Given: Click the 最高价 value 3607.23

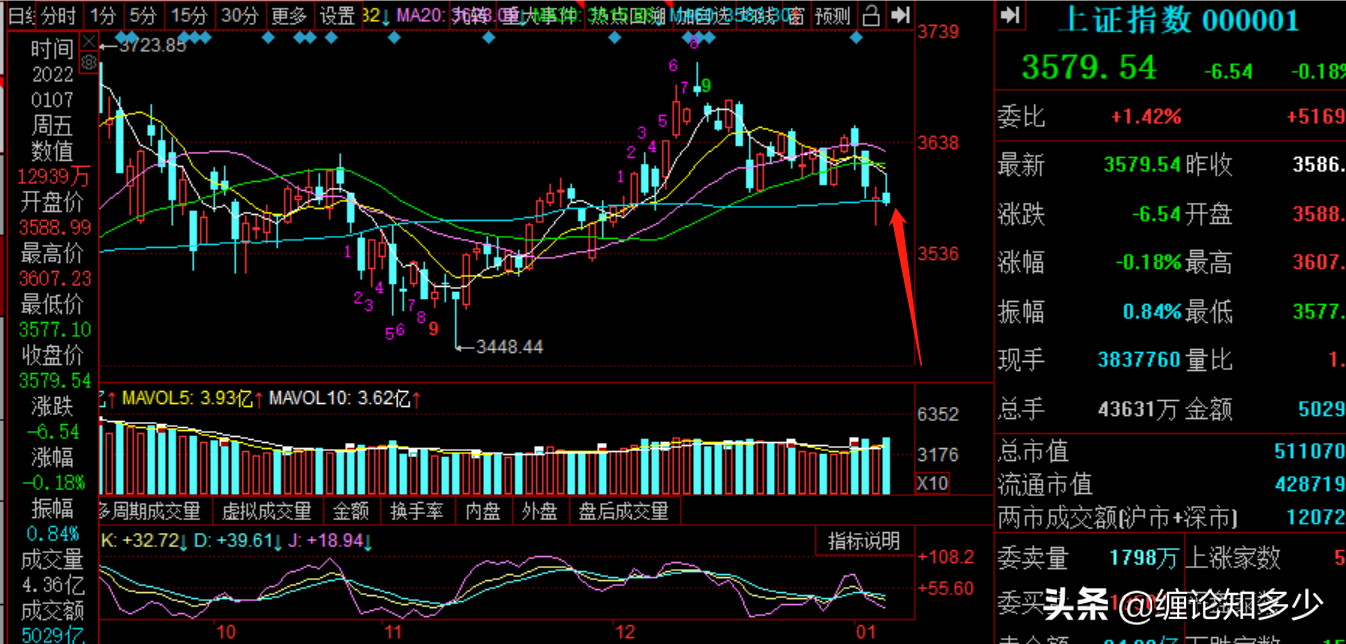Looking at the screenshot, I should (56, 279).
